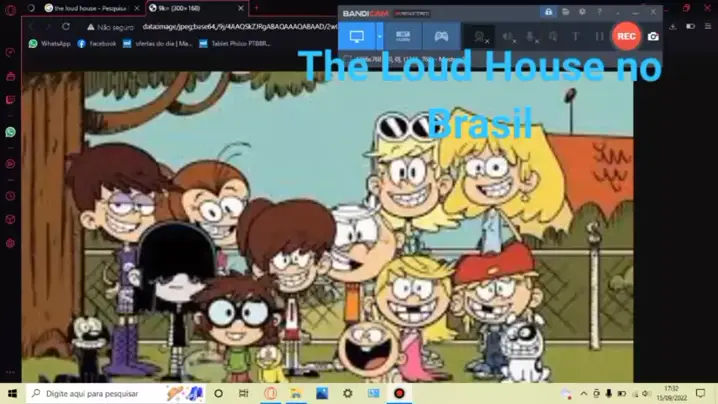
Task: Open screen recording mode dropdown arrow
Action: (x=380, y=36)
